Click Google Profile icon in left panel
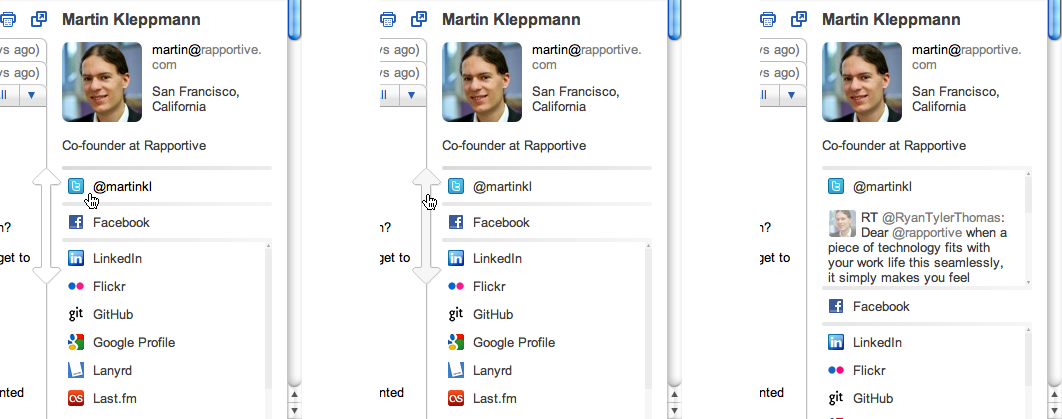Image resolution: width=1062 pixels, height=419 pixels. pyautogui.click(x=76, y=343)
